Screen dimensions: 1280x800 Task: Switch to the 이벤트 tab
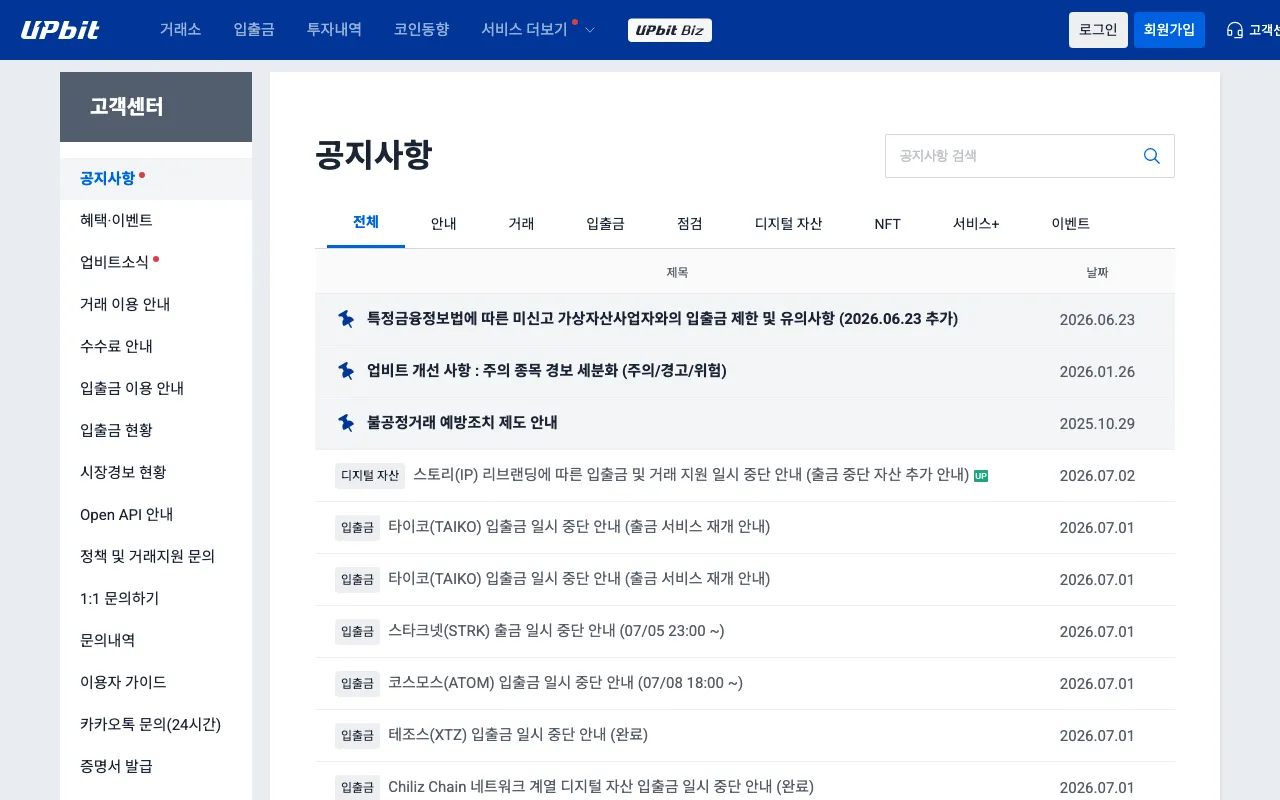1070,224
